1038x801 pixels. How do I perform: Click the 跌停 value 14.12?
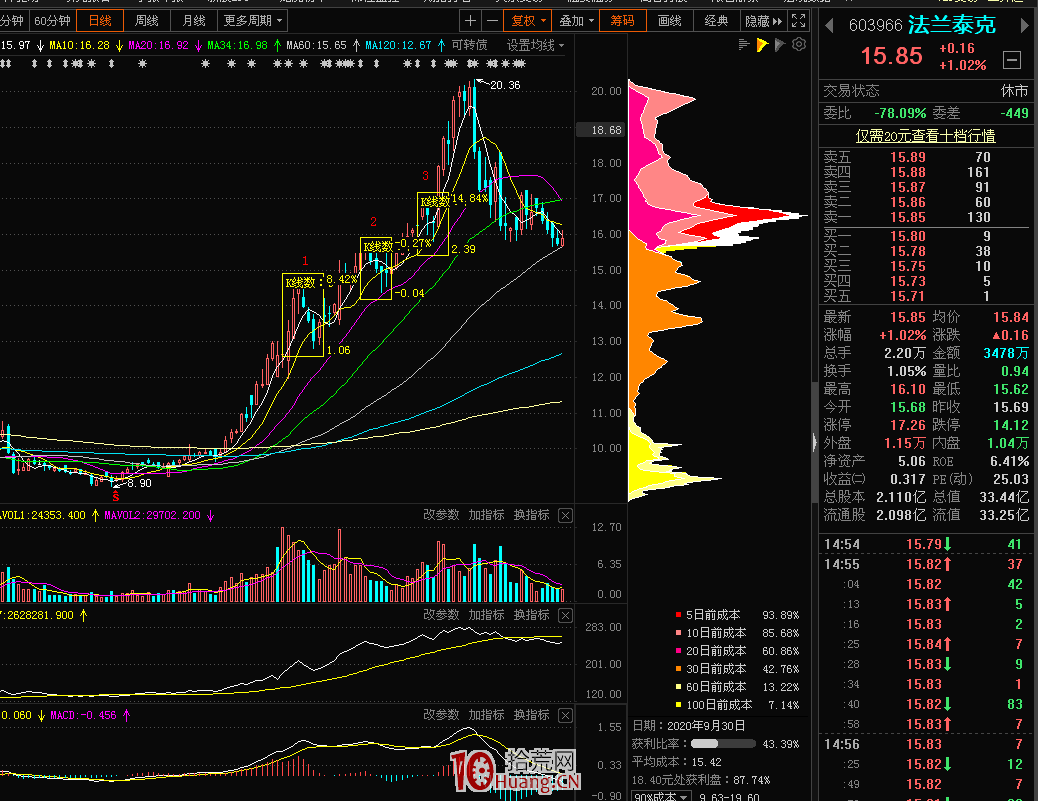tap(1011, 425)
